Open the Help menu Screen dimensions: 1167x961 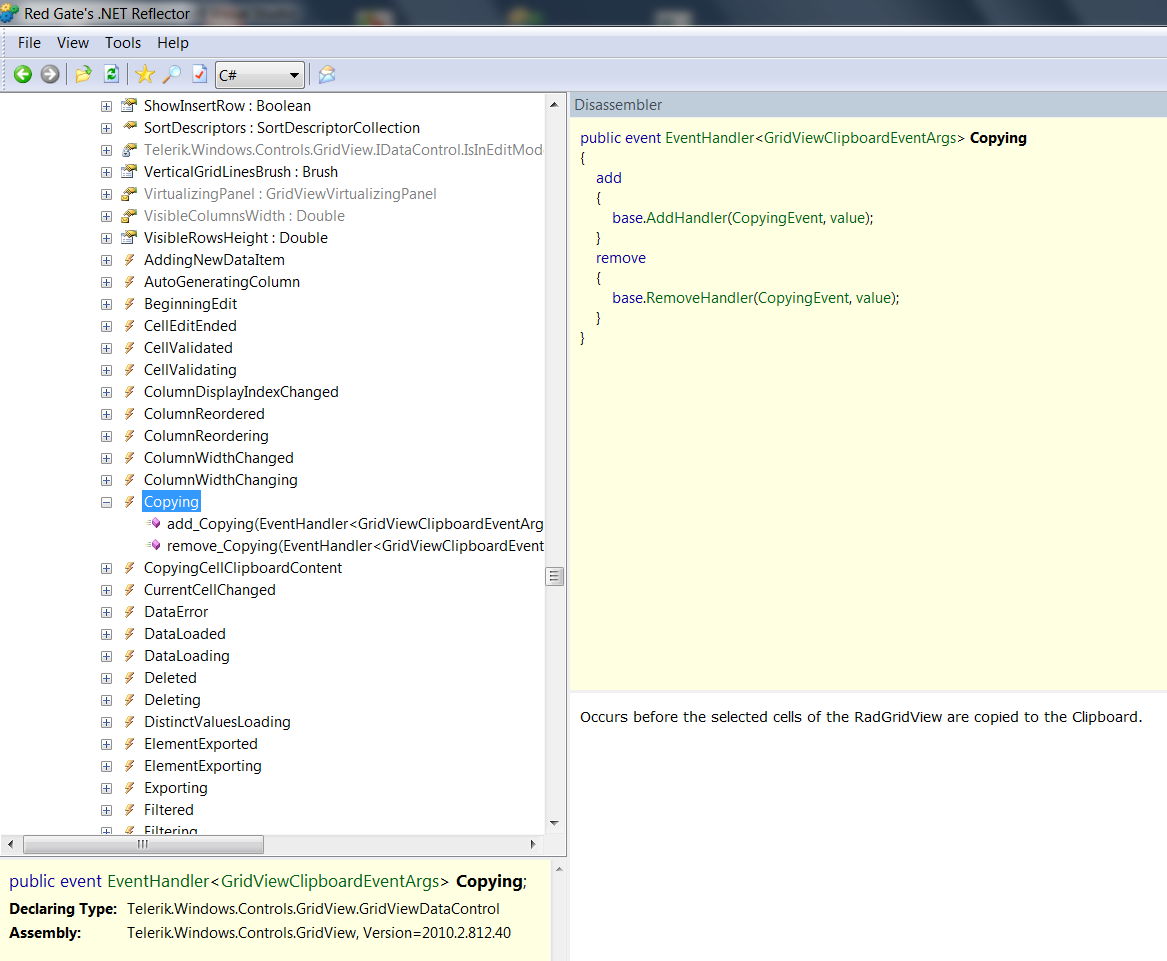173,43
